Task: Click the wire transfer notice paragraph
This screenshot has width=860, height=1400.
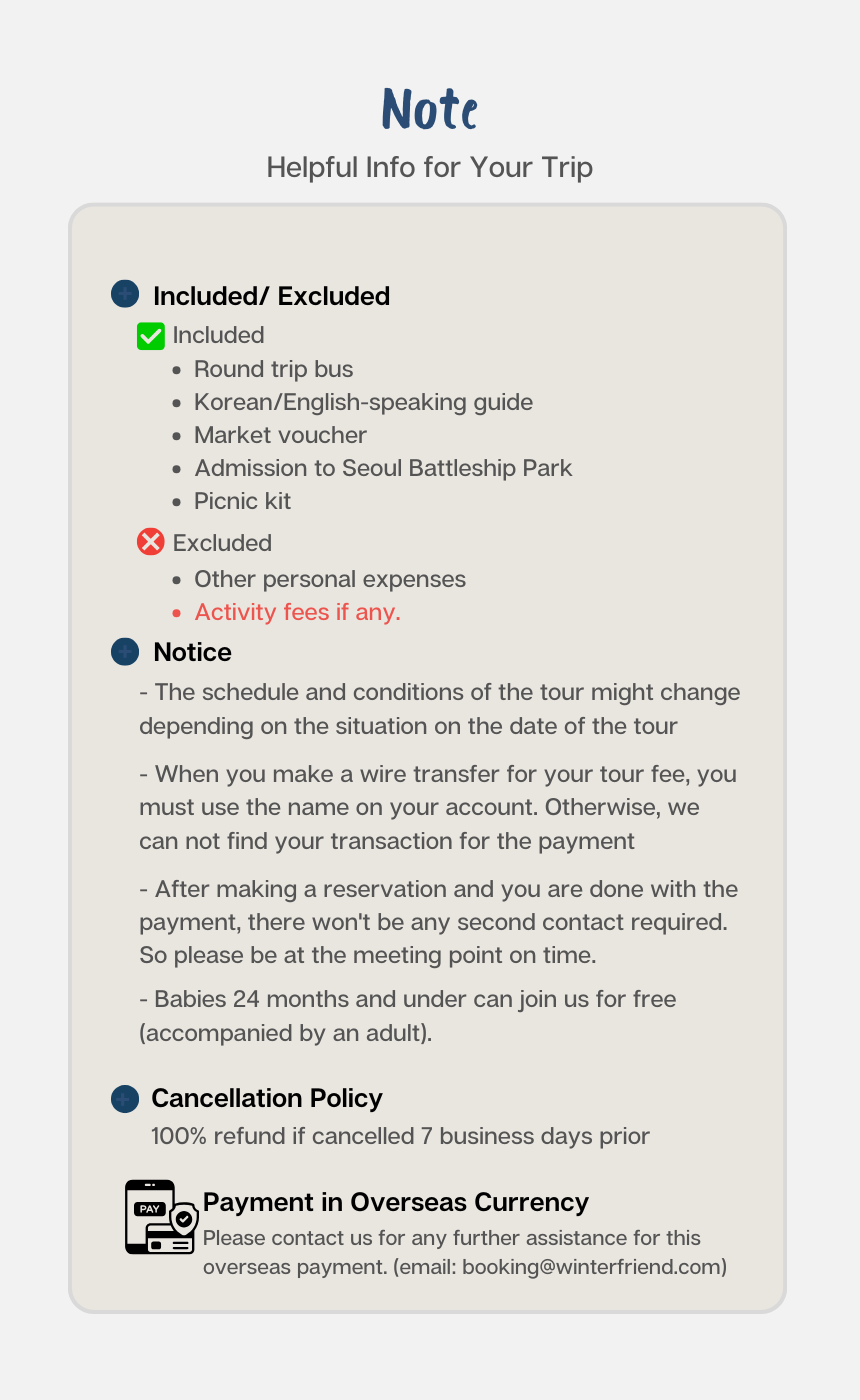Action: click(438, 807)
